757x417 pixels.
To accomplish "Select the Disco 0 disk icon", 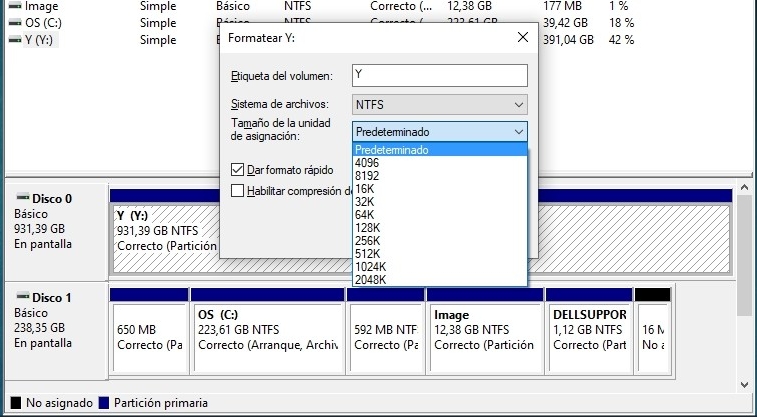I will click(22, 198).
